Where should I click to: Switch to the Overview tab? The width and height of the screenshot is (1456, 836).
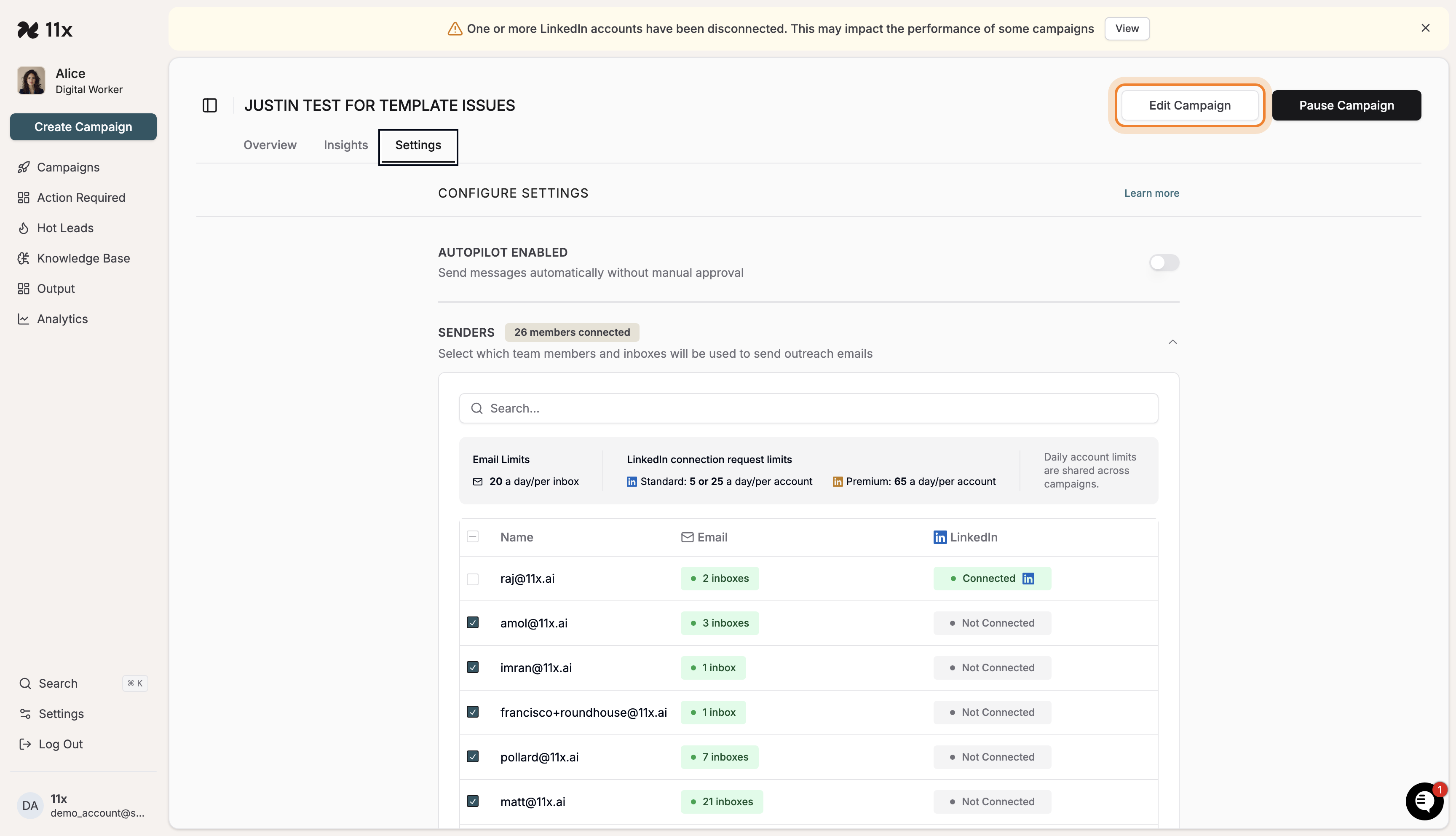point(270,145)
